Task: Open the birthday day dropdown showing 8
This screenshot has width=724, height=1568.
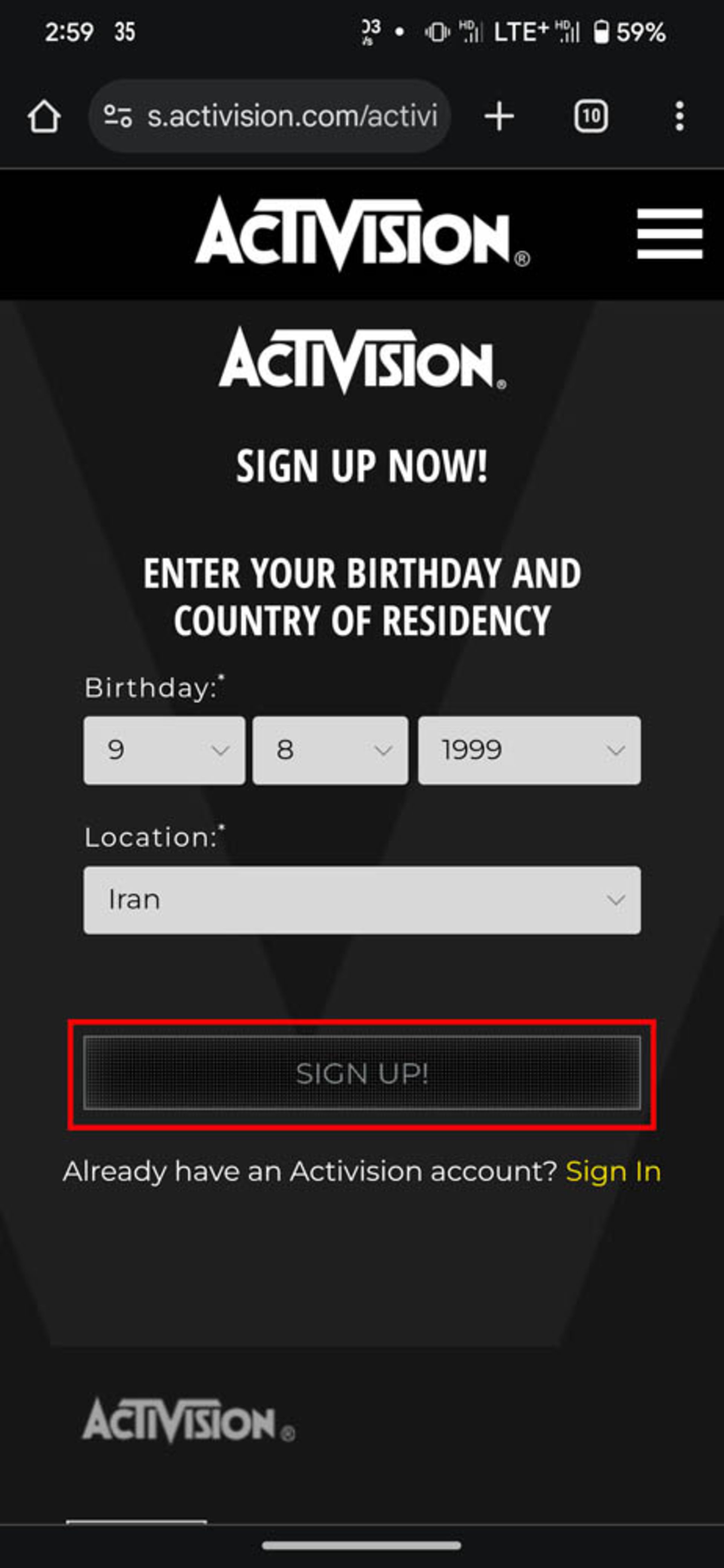Action: pyautogui.click(x=330, y=750)
